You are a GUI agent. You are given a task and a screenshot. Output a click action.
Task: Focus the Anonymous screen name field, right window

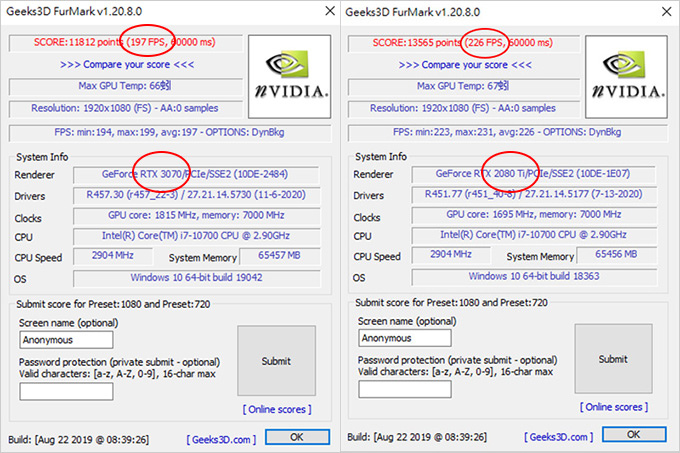(x=405, y=338)
